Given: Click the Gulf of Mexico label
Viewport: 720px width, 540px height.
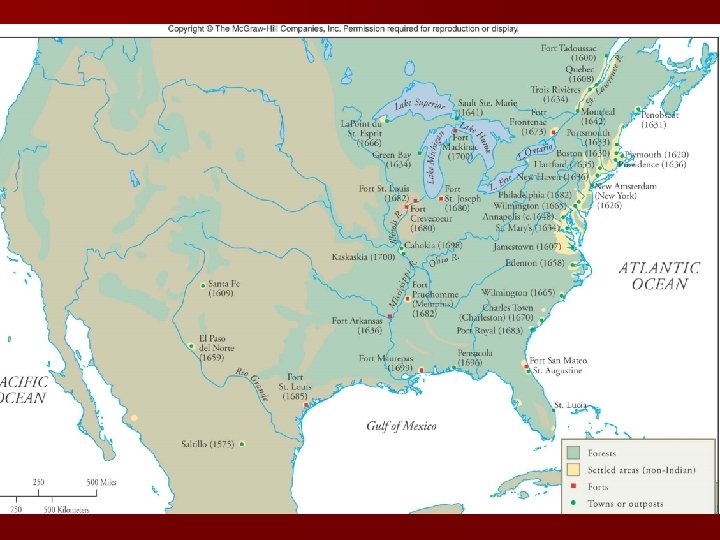Looking at the screenshot, I should [x=401, y=426].
